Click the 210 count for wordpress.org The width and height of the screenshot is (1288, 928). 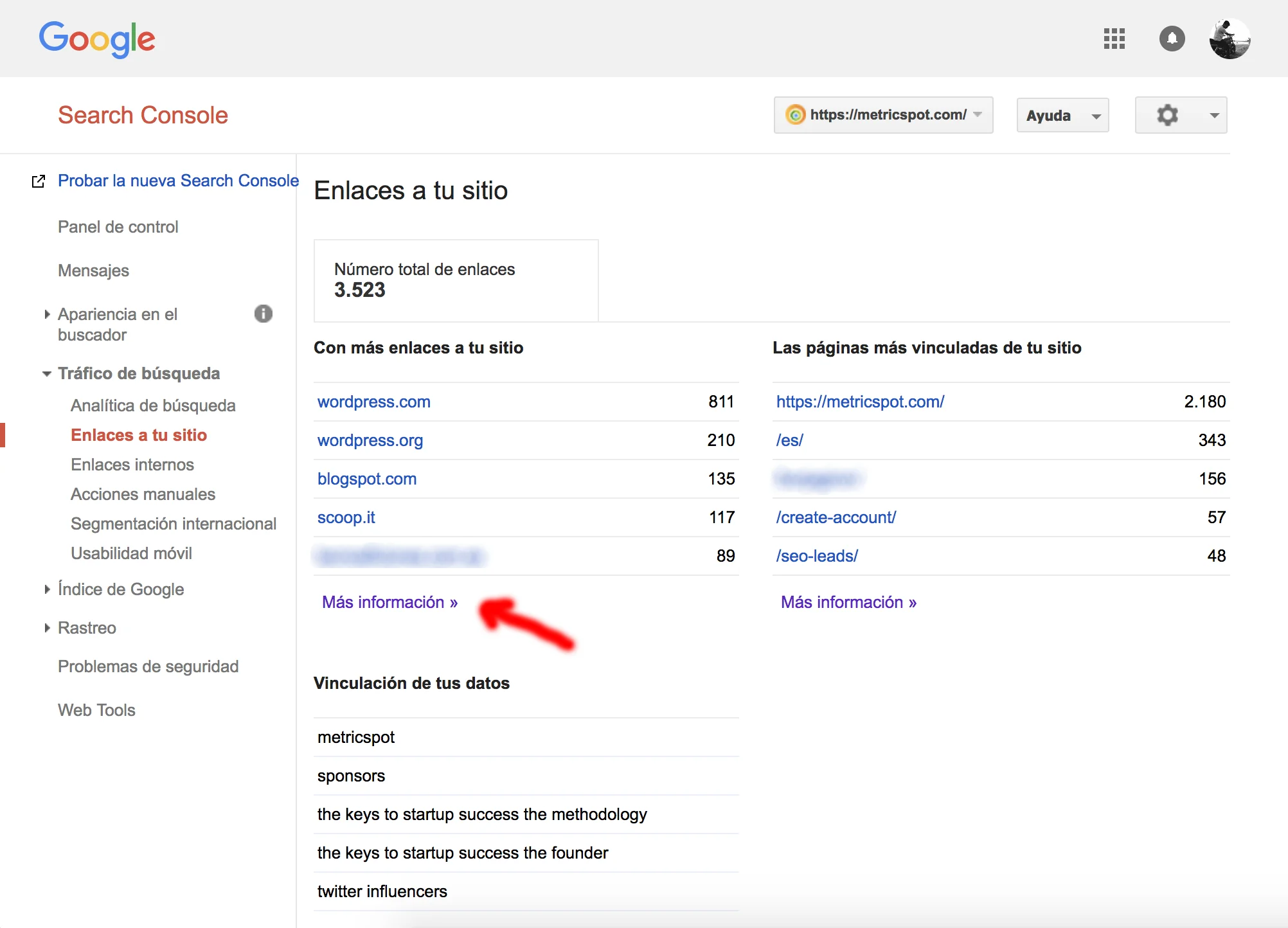point(721,440)
